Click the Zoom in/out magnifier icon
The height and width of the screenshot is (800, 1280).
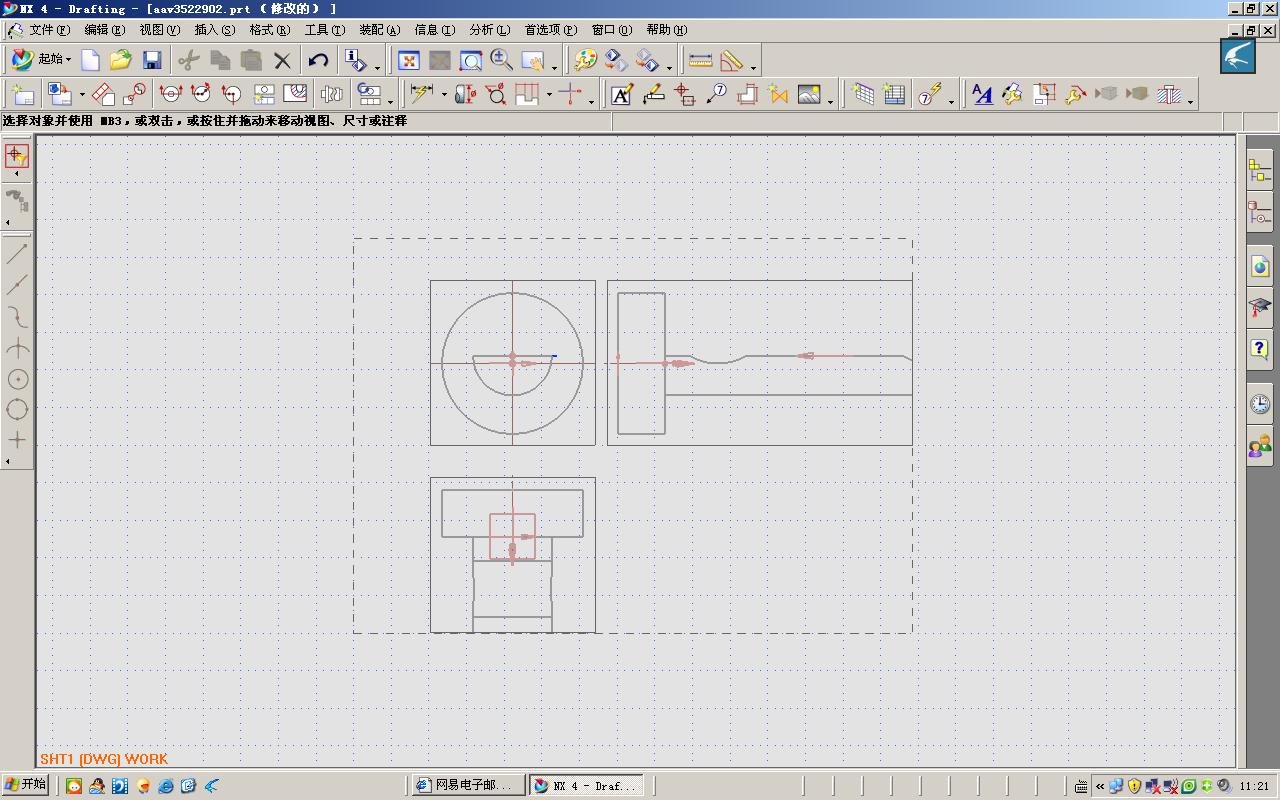(502, 61)
